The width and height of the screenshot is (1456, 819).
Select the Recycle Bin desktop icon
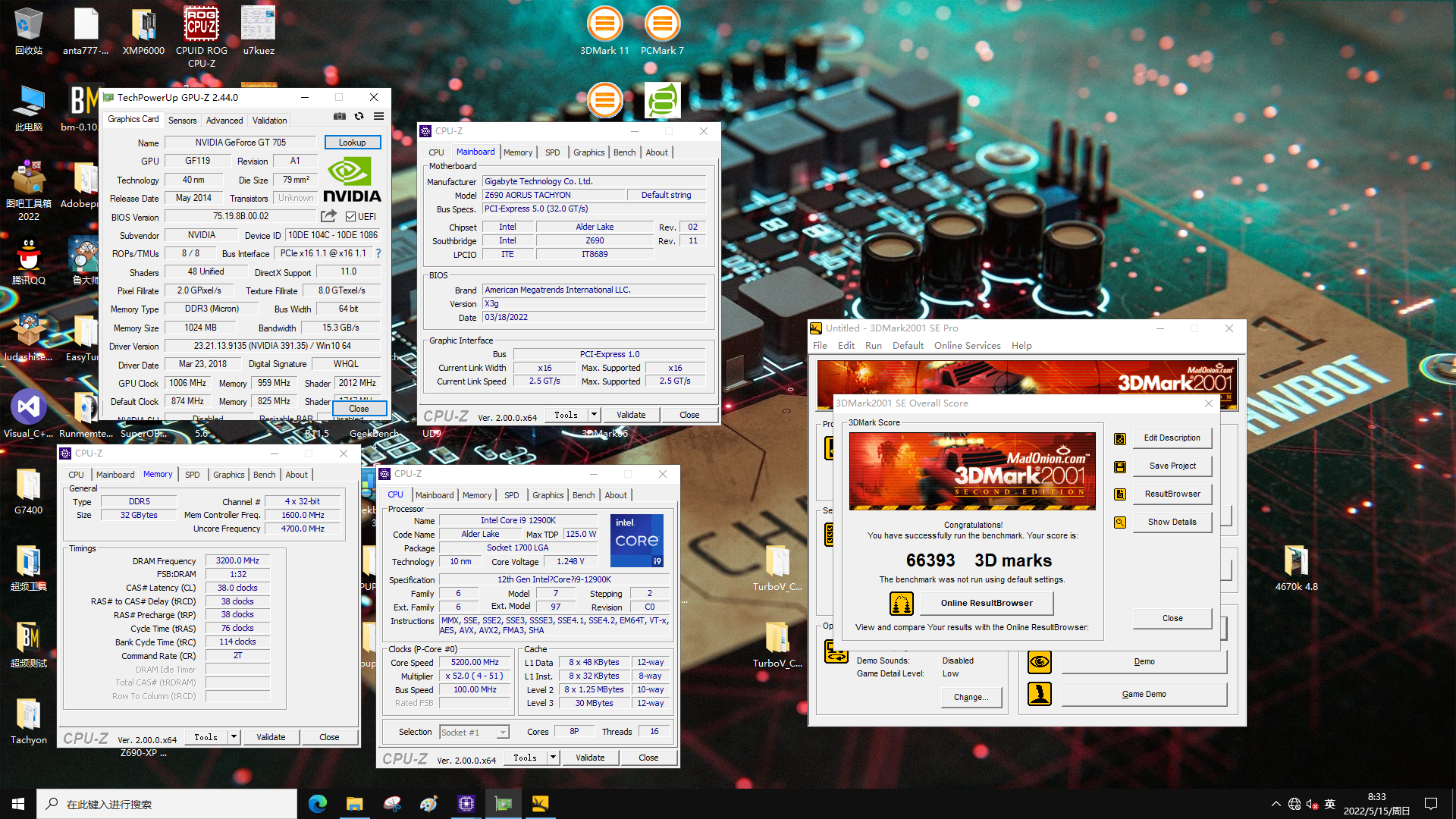point(29,31)
